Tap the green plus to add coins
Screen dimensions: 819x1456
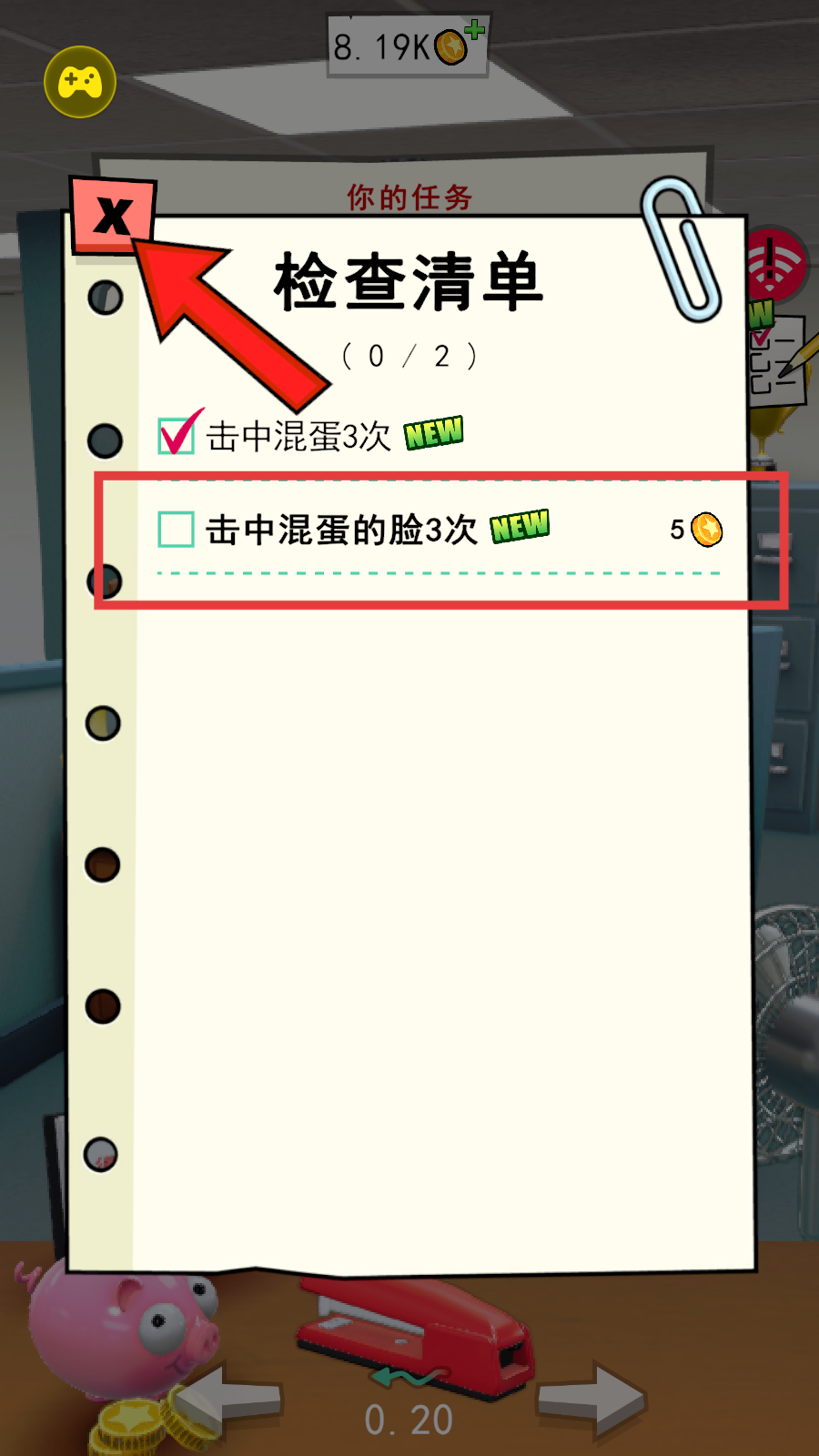coord(475,30)
